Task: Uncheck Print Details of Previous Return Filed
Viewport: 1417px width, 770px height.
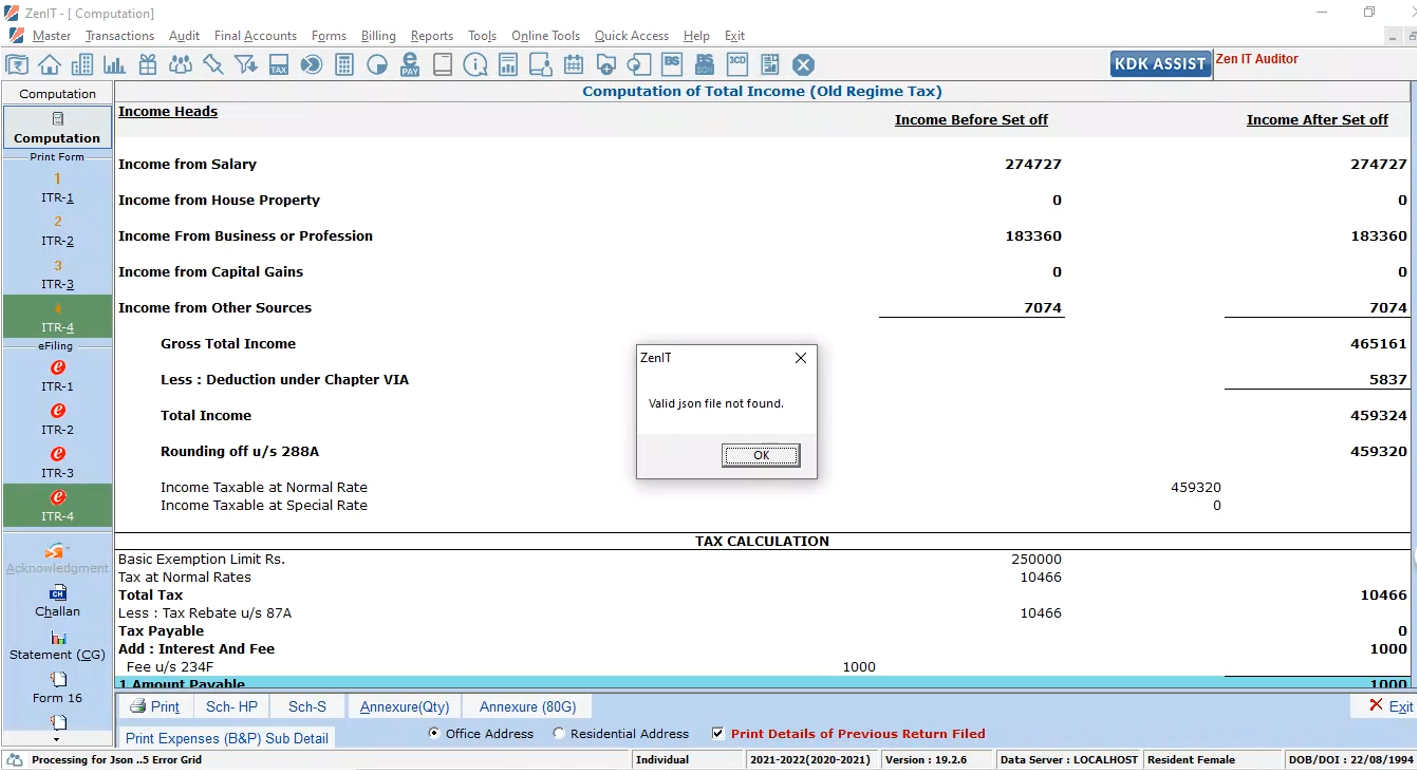Action: coord(718,733)
